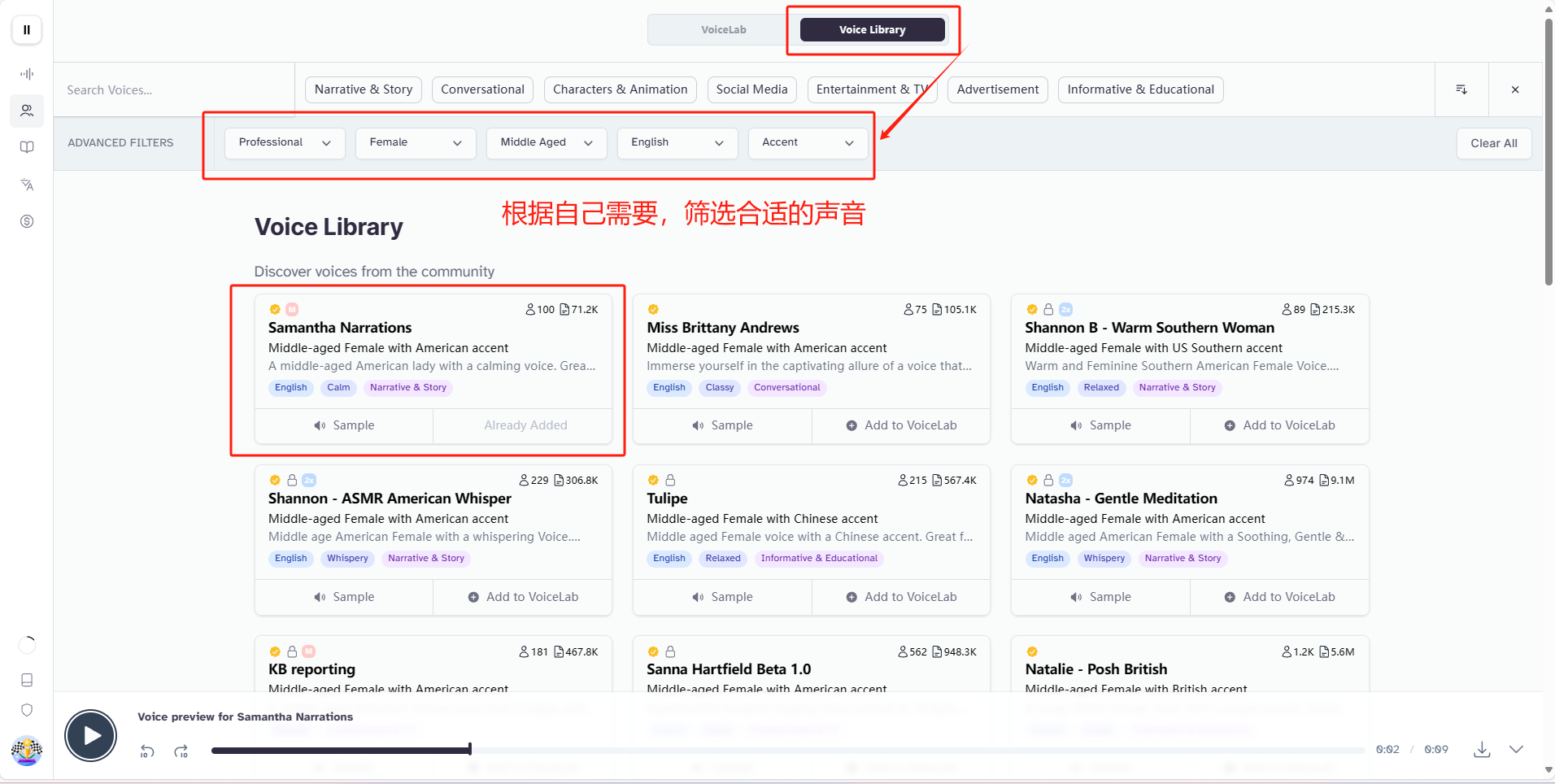The width and height of the screenshot is (1555, 784).
Task: Seek on the voice preview progress bar
Action: tap(787, 750)
